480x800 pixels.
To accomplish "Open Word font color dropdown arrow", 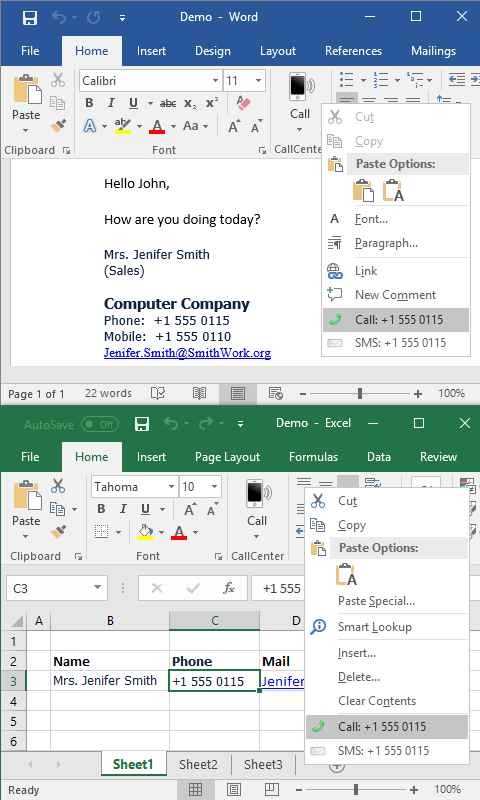I will [173, 126].
